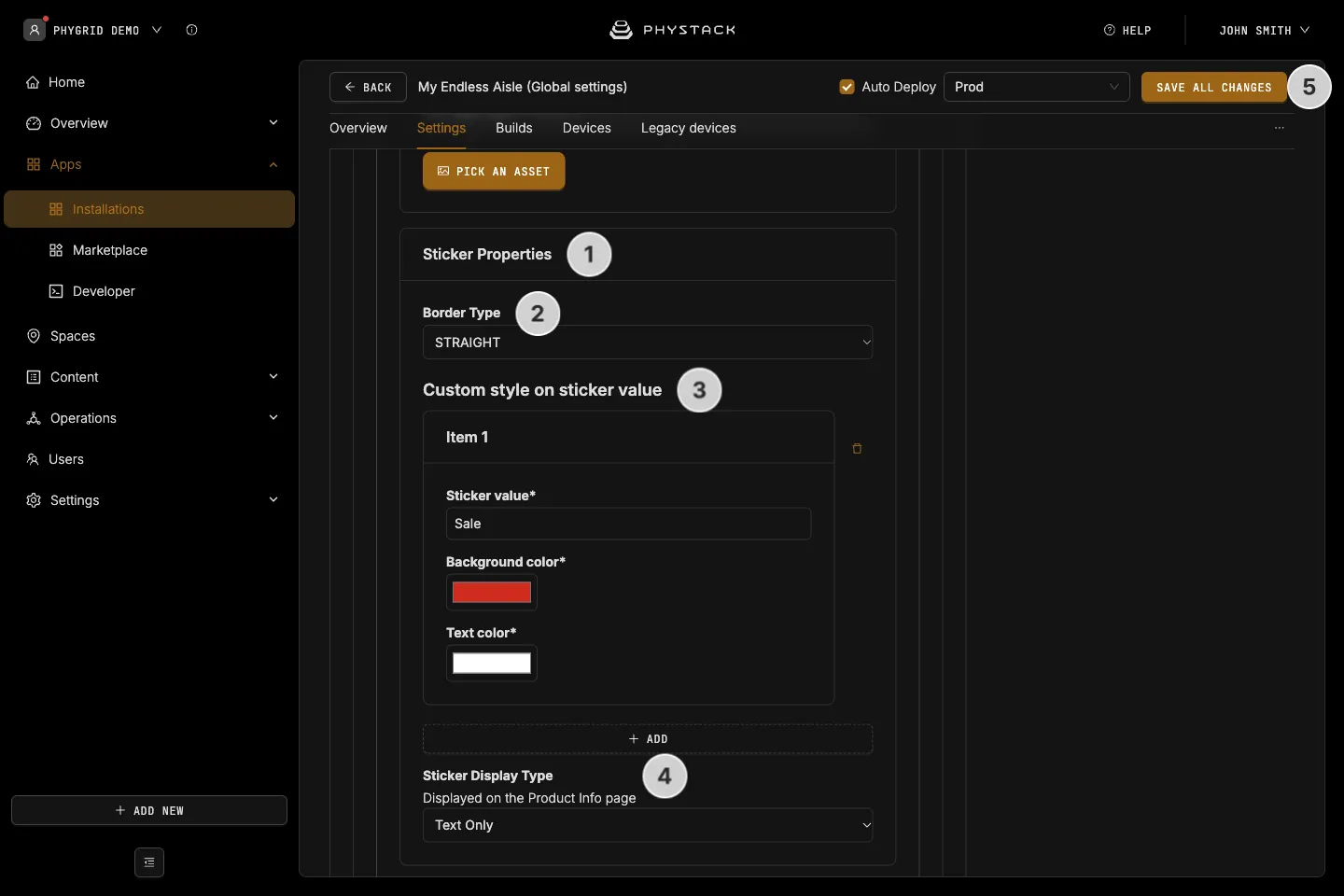
Task: Collapse the Apps section chevron
Action: pos(273,164)
